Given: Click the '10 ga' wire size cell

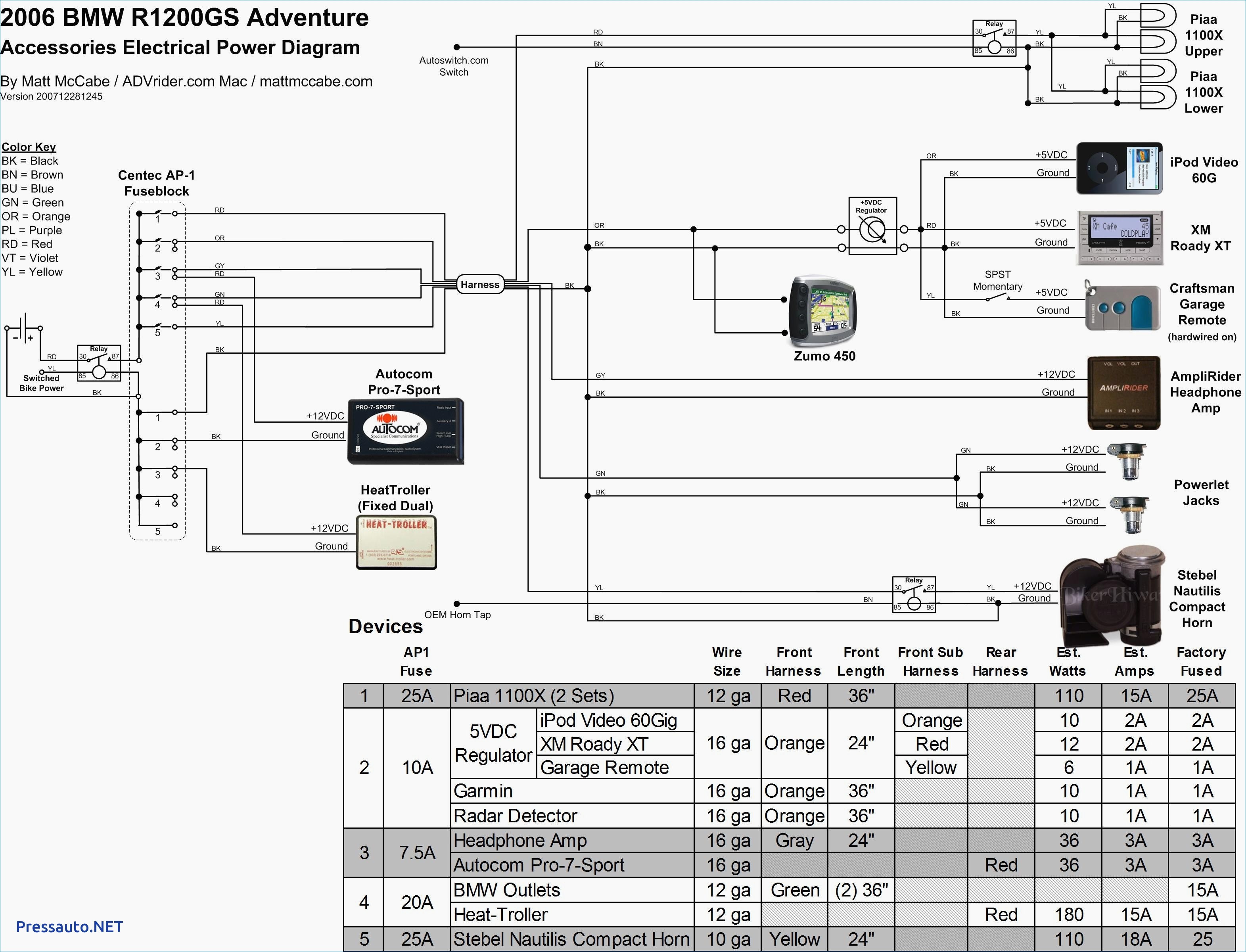Looking at the screenshot, I should pyautogui.click(x=728, y=940).
